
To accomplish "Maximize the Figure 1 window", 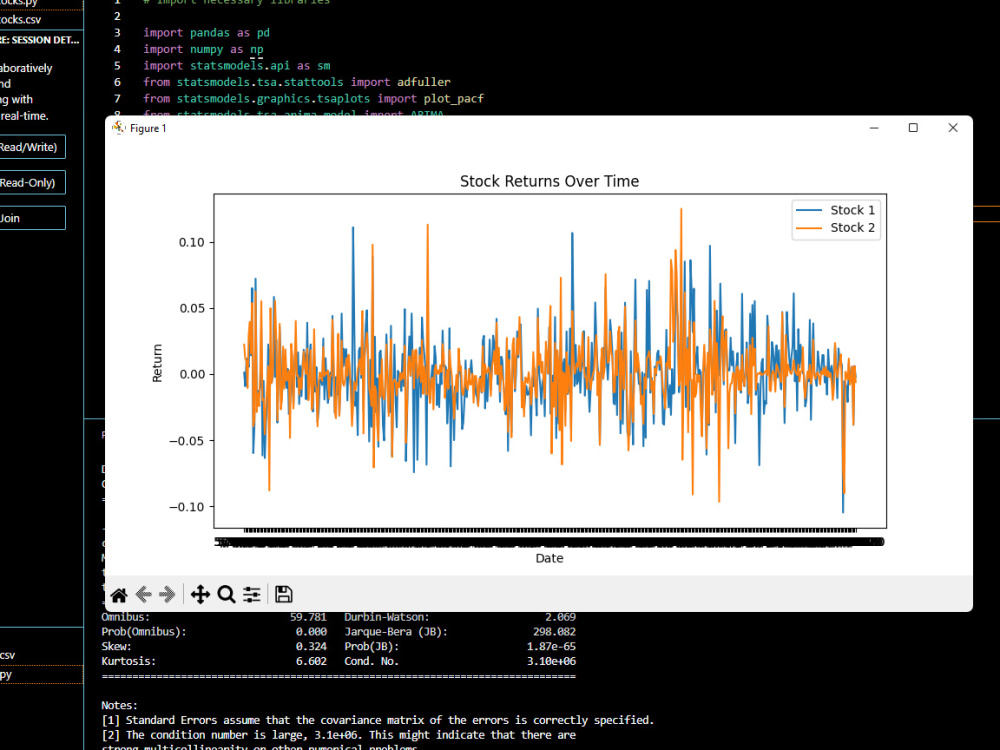I will [913, 128].
